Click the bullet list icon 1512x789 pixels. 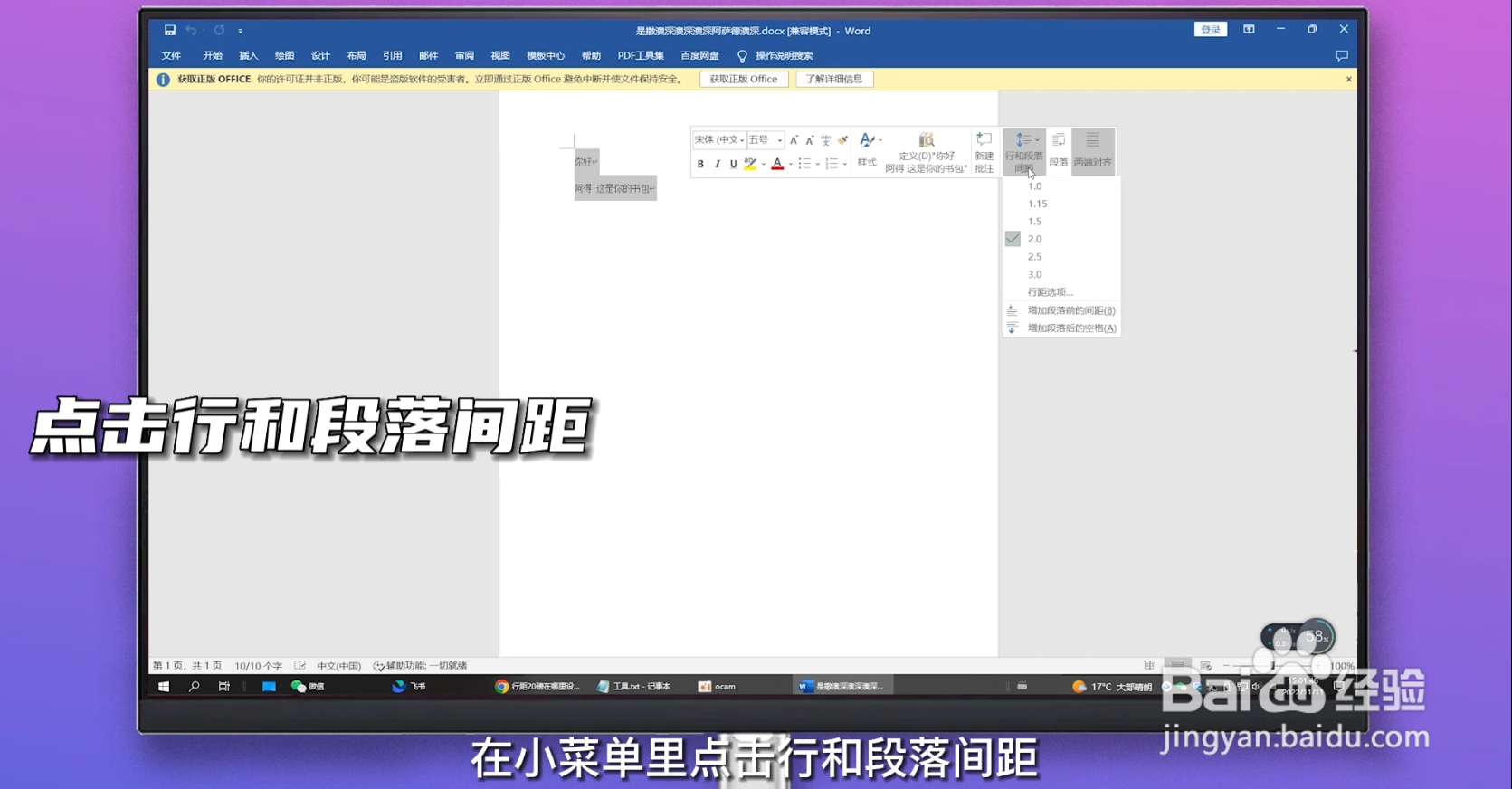(x=804, y=164)
